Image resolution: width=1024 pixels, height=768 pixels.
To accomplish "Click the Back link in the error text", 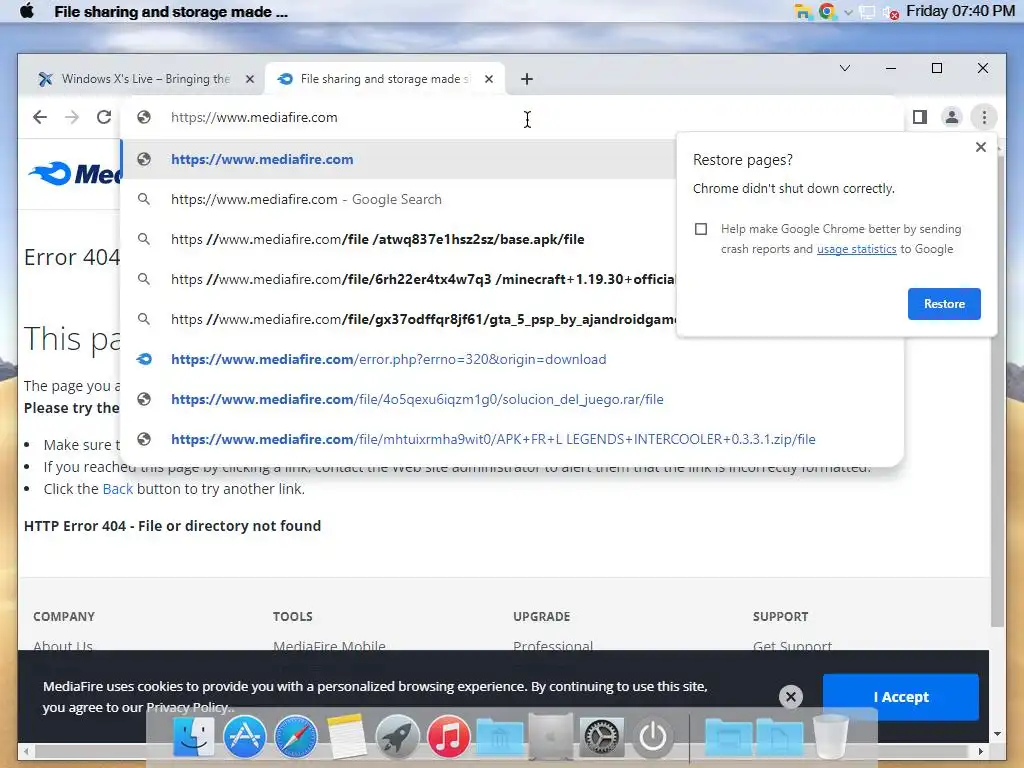I will coord(118,489).
